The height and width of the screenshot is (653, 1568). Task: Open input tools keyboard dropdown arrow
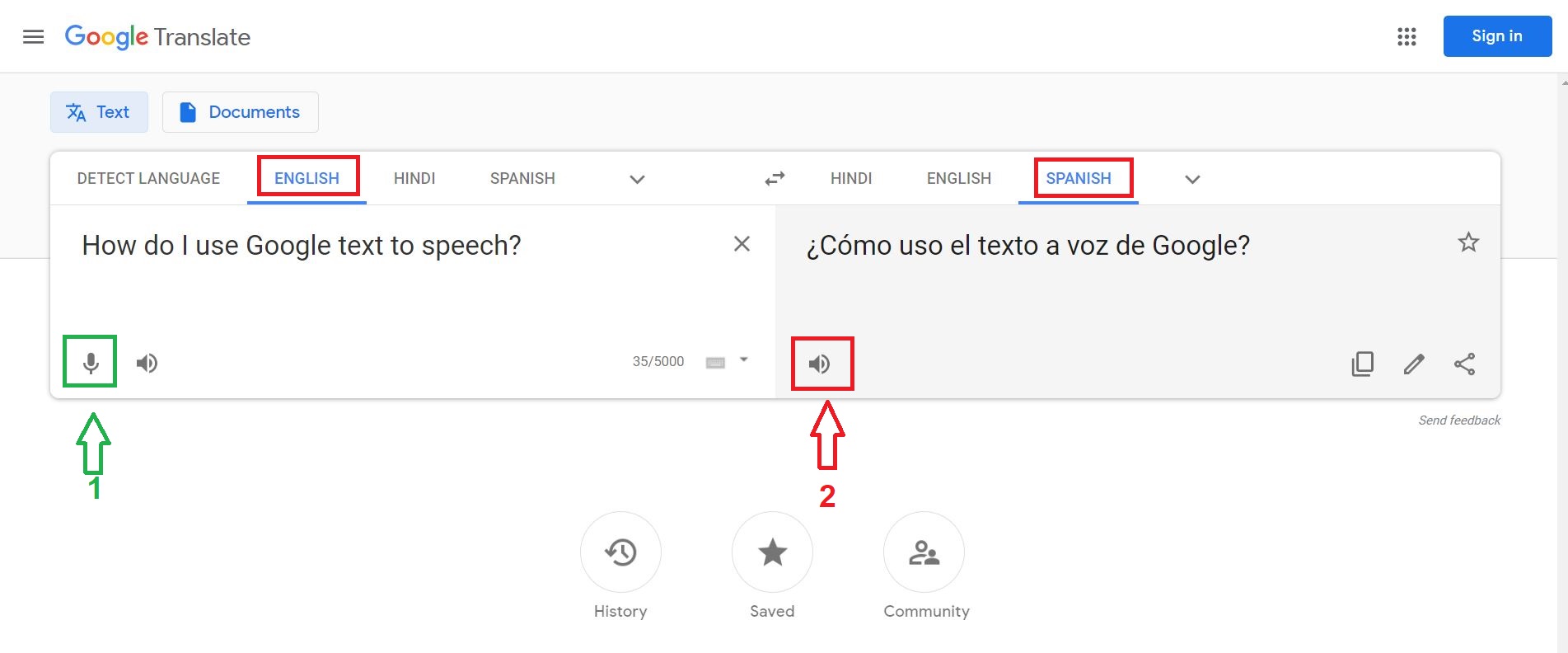[x=744, y=359]
